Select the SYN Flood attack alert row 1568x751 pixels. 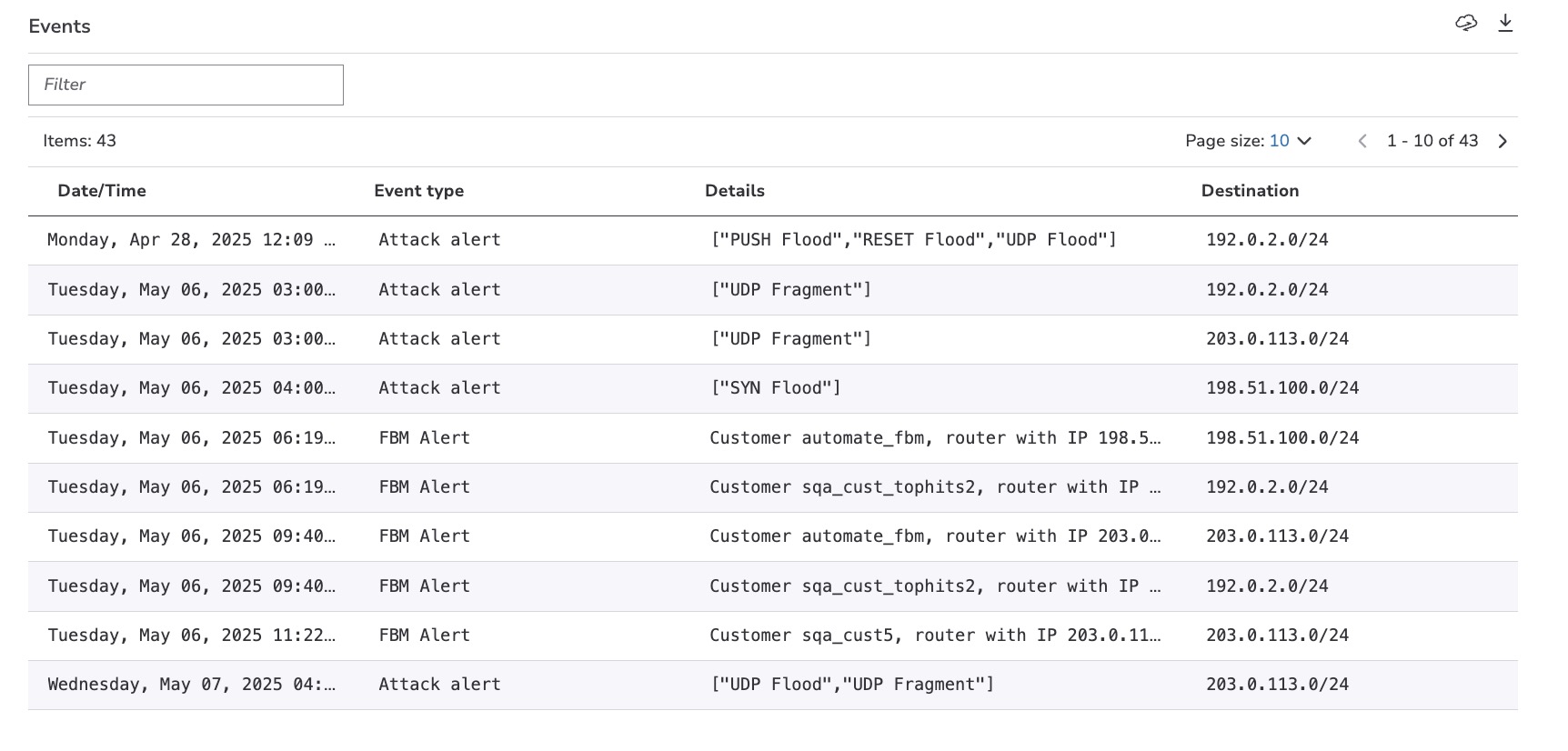point(775,388)
